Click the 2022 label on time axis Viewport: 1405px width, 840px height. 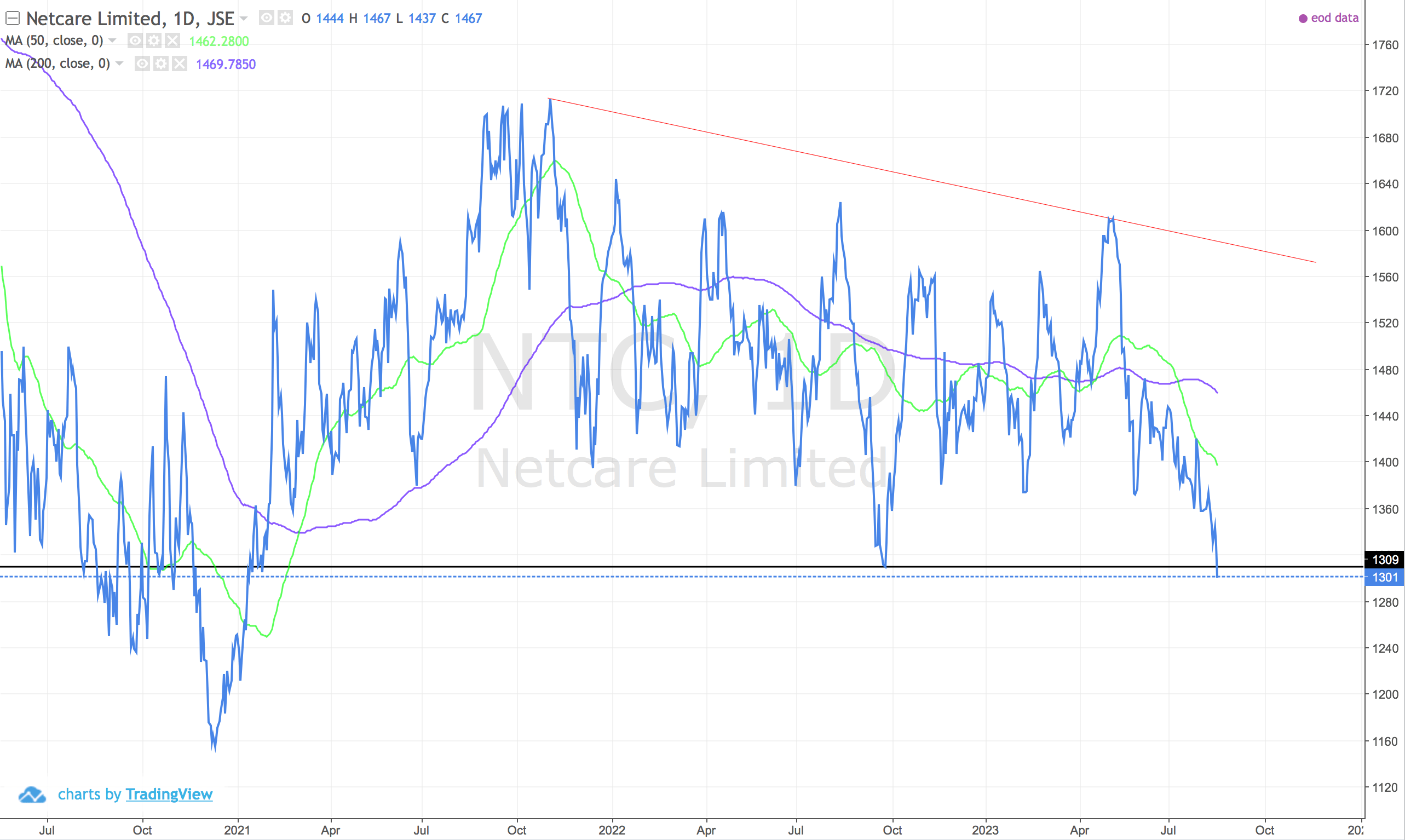tap(612, 830)
